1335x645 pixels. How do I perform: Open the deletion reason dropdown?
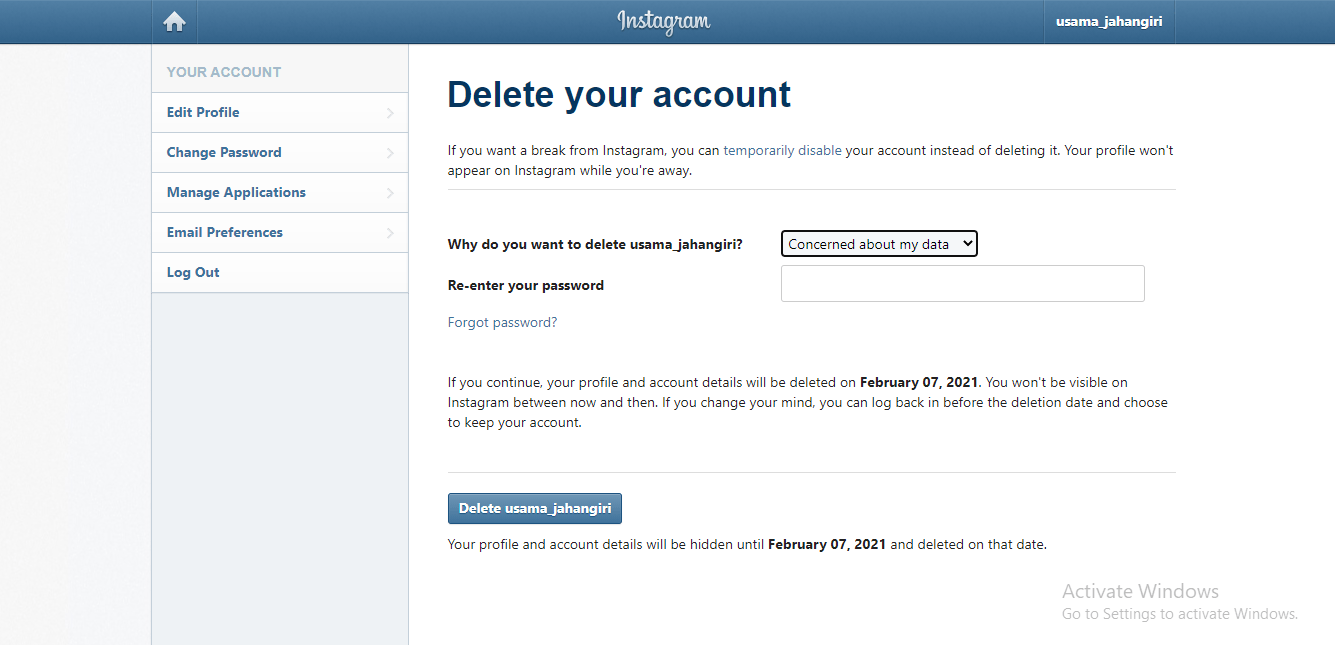click(x=878, y=244)
